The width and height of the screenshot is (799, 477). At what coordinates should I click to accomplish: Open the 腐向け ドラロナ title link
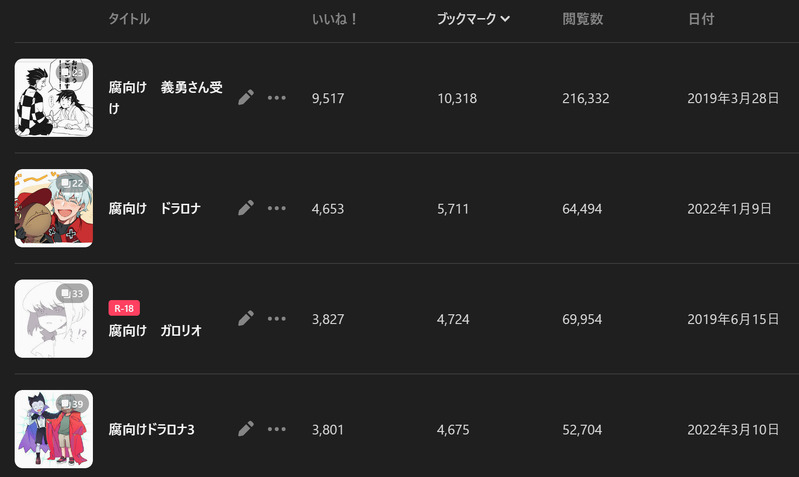coord(155,208)
